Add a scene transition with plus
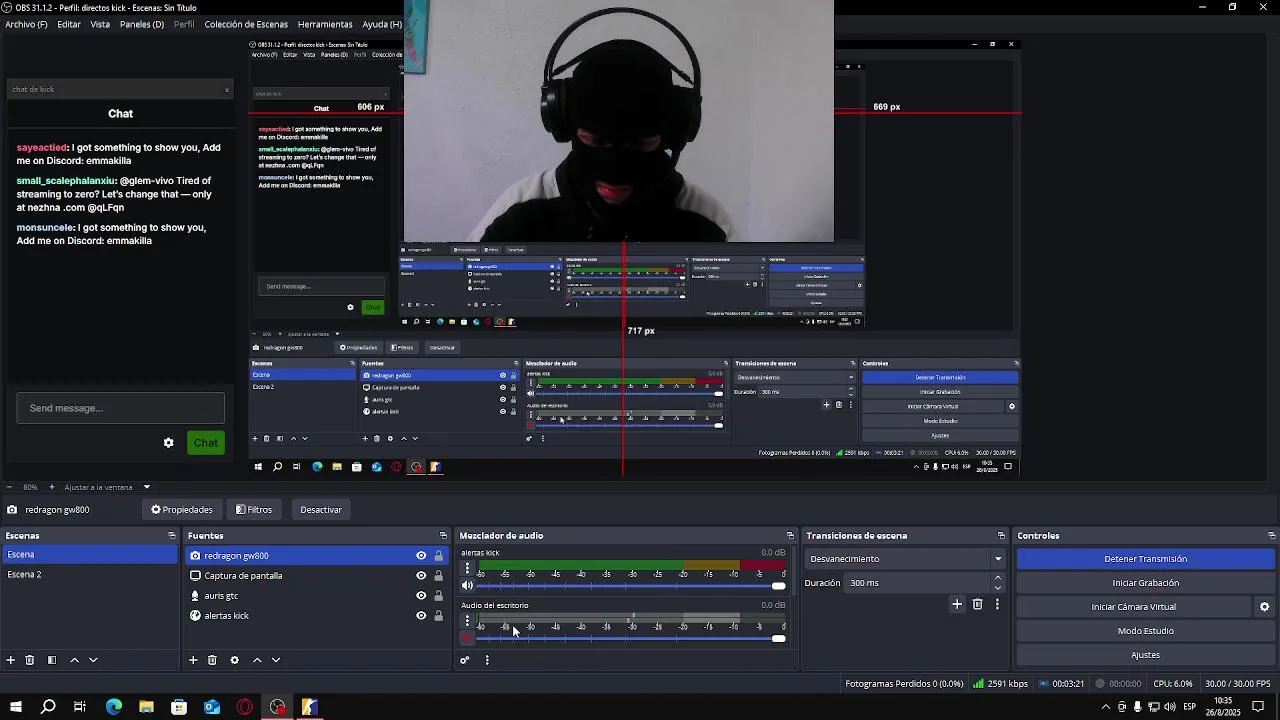 [957, 604]
